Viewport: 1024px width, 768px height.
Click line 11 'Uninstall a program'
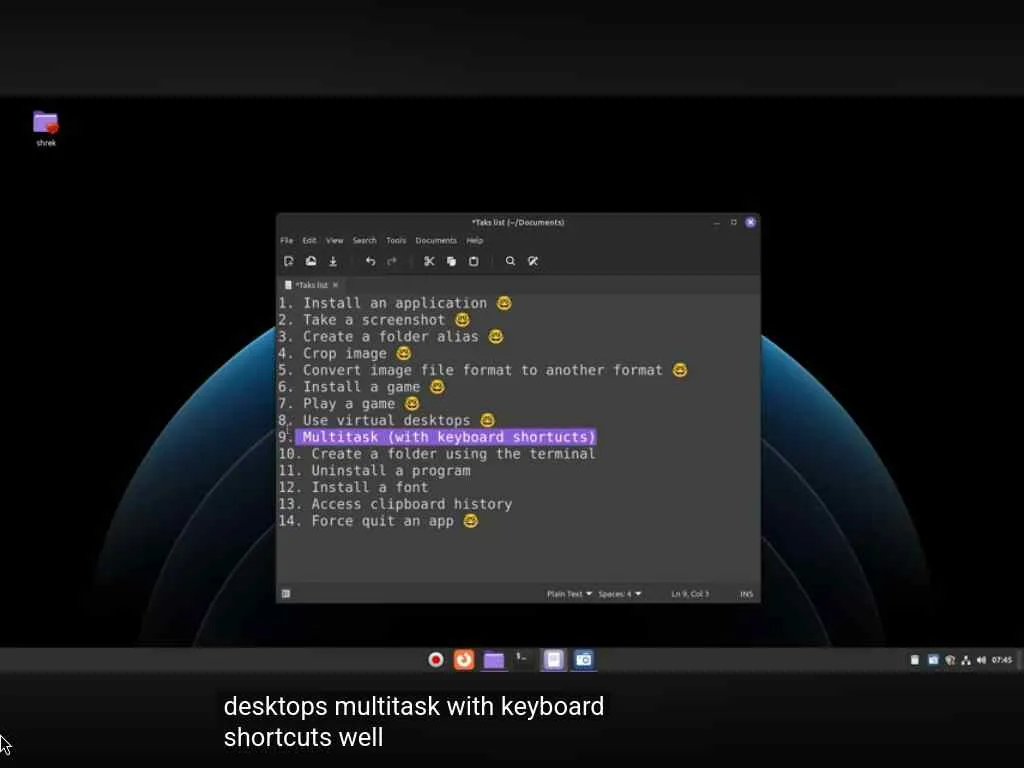point(374,471)
